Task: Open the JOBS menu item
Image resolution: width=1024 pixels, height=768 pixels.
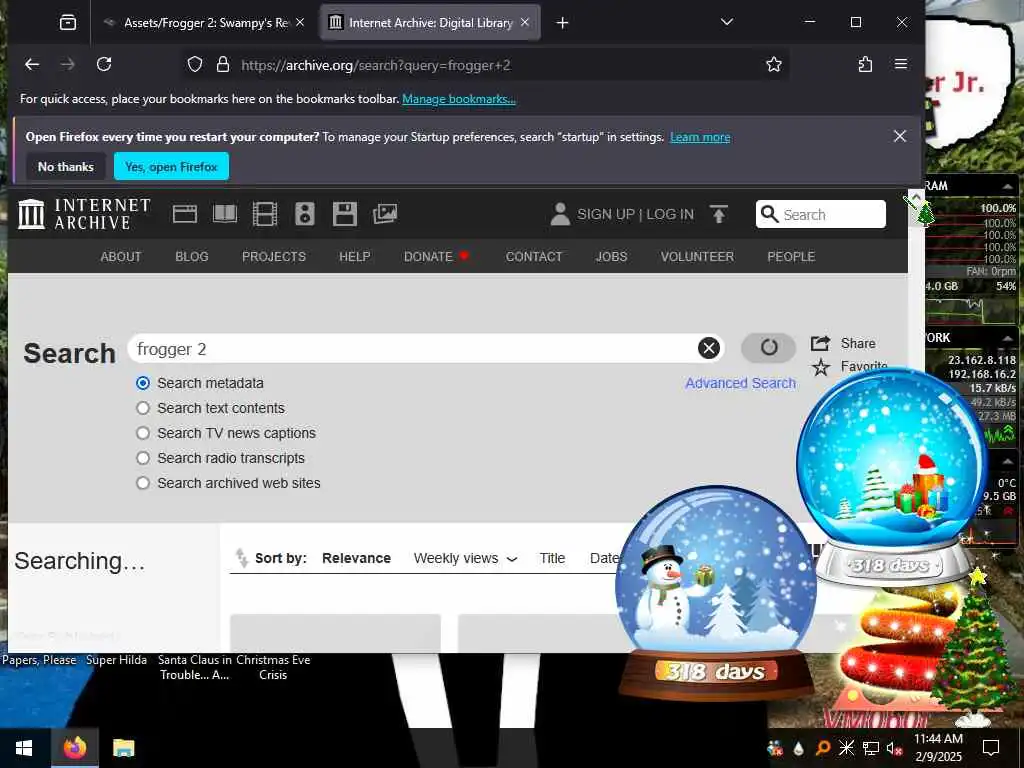Action: click(611, 257)
